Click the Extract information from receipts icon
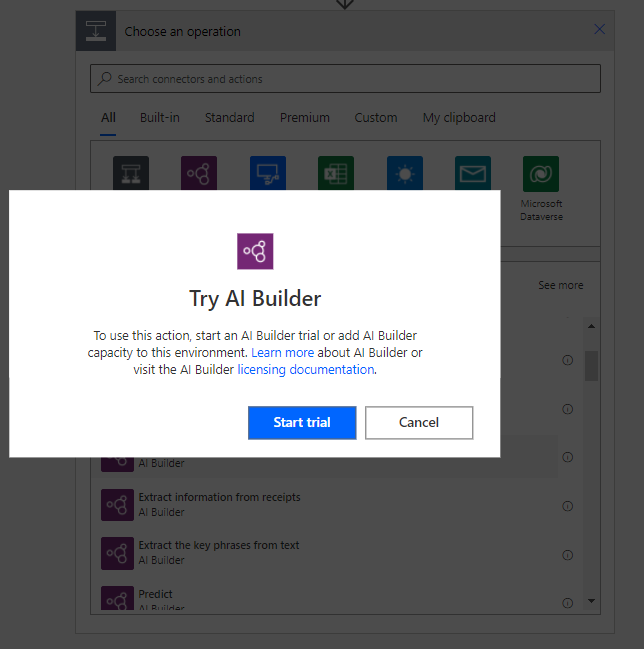644x649 pixels. 118,505
